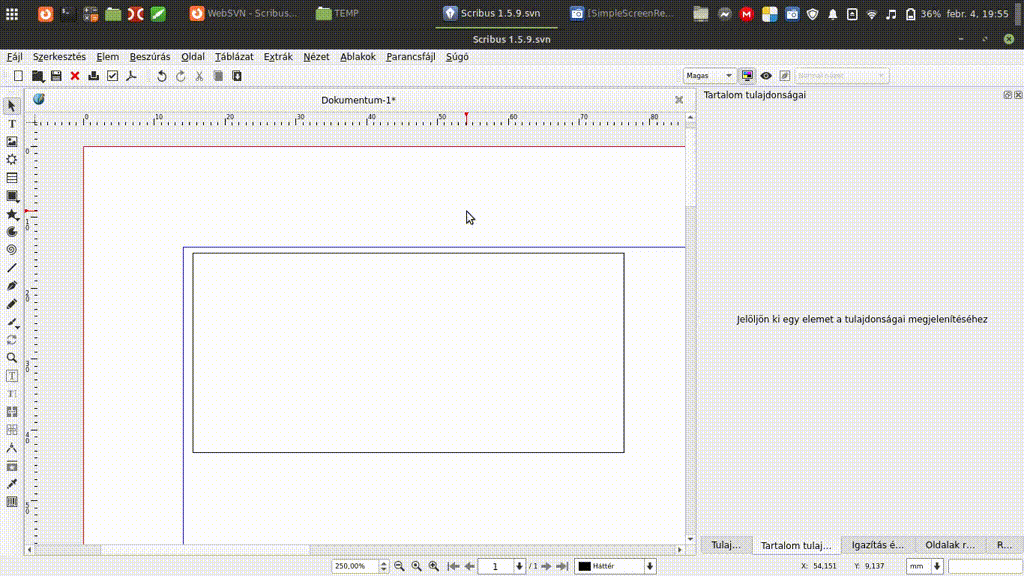Pick the Eyedropper tool in the toolbox
The image size is (1024, 576).
pos(12,484)
